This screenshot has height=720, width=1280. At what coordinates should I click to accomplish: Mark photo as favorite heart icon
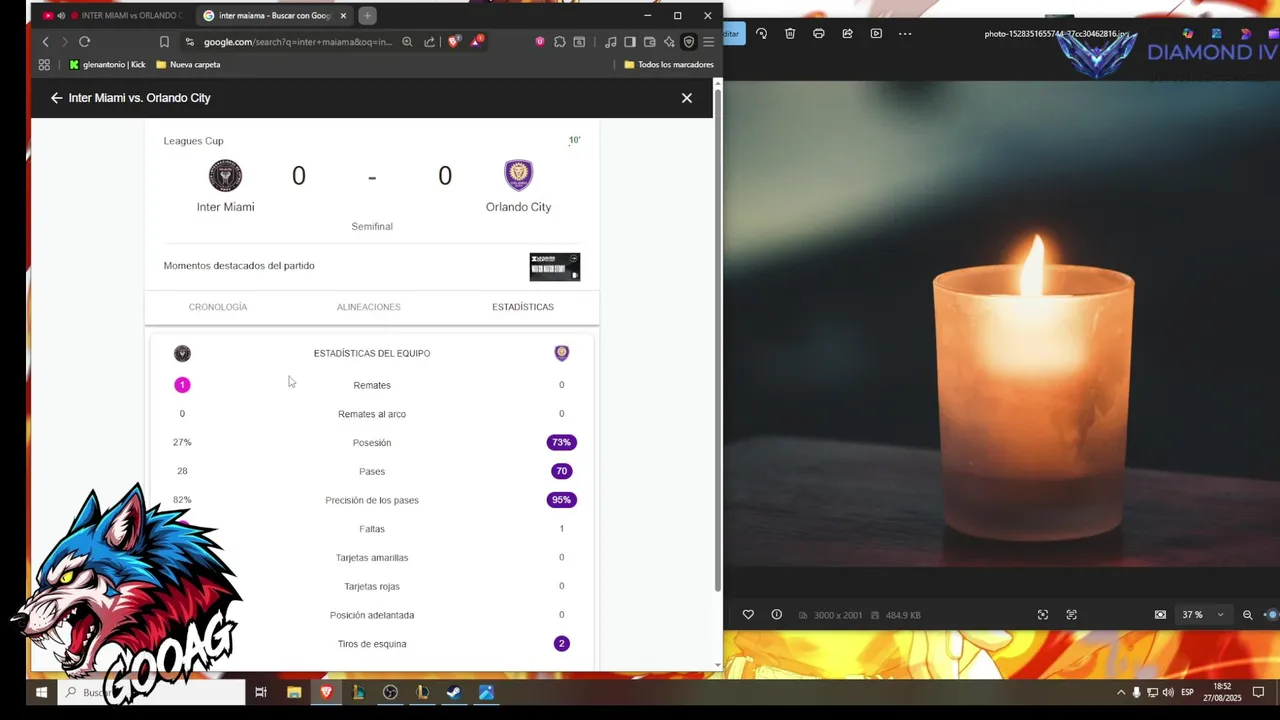pos(748,615)
